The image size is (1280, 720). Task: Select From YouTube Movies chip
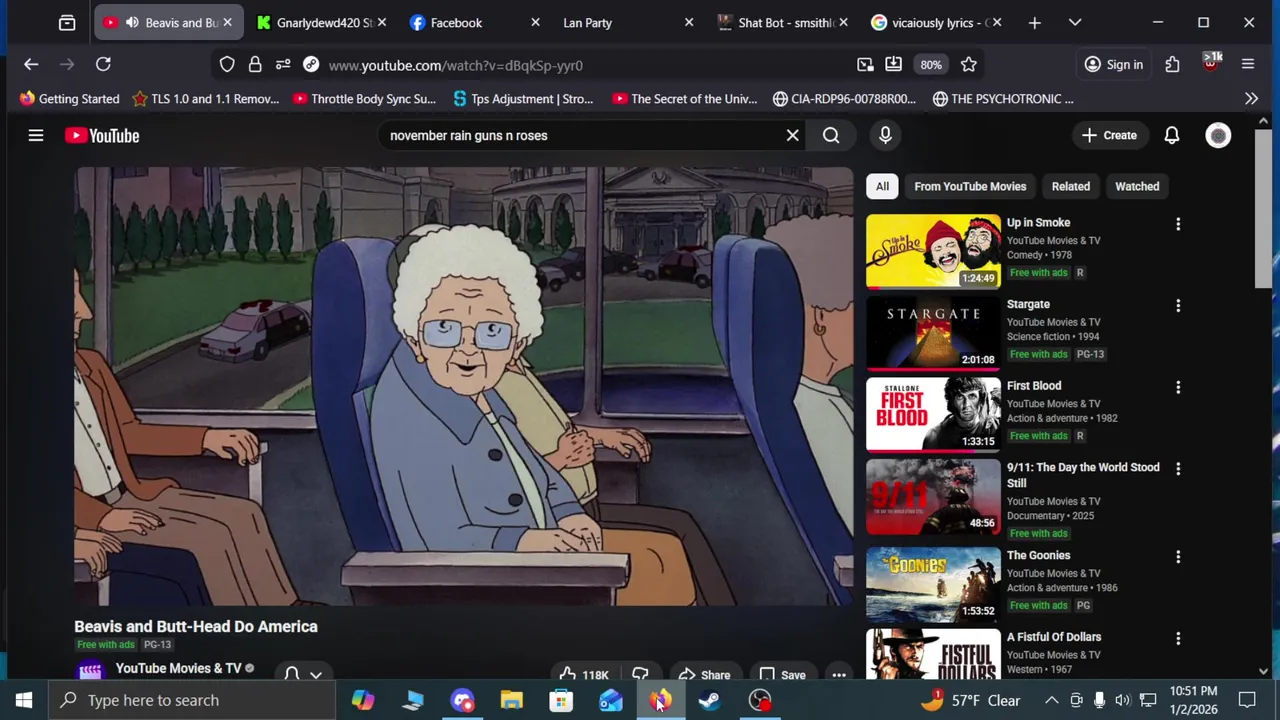point(970,186)
